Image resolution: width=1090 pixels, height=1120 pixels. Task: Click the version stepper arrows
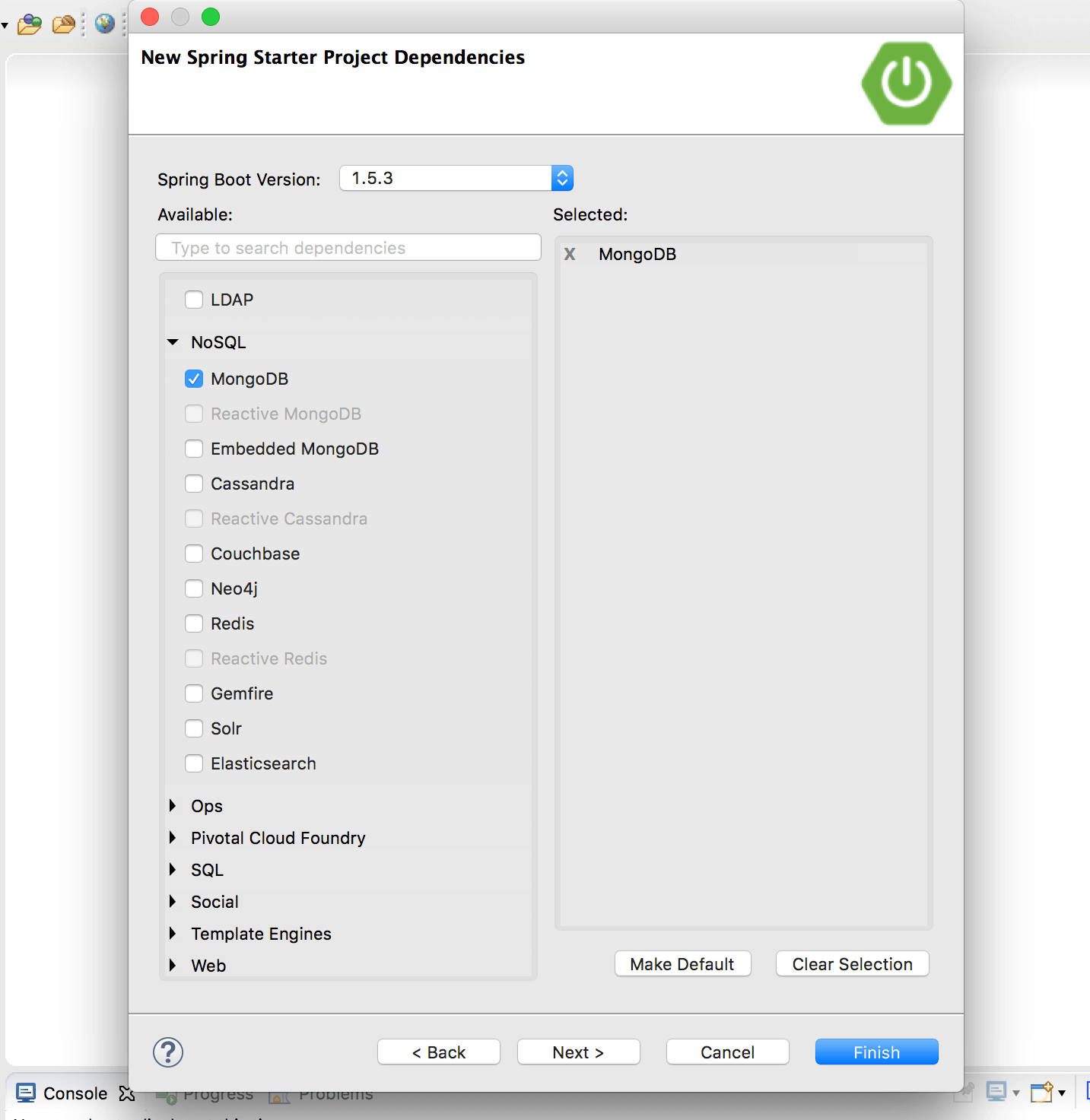click(x=562, y=178)
